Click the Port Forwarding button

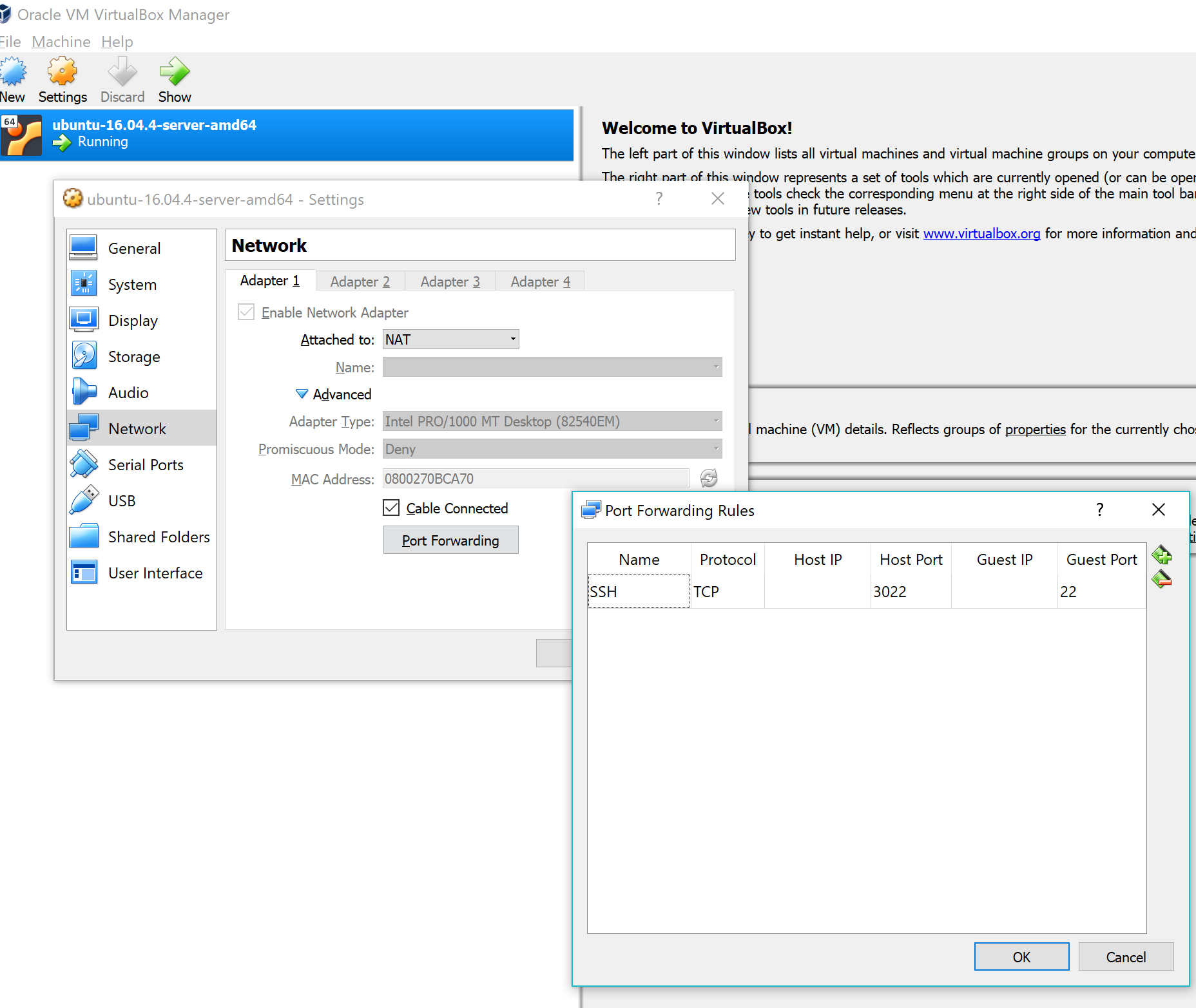click(450, 540)
